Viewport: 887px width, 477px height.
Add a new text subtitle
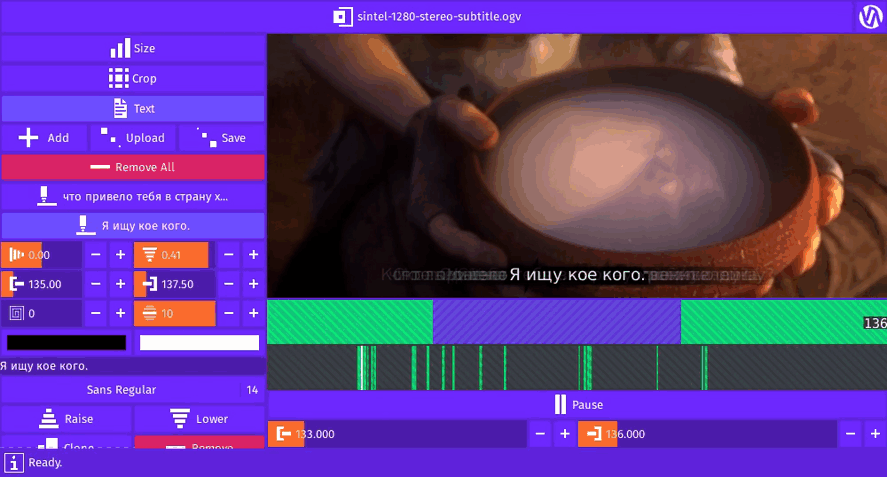click(44, 138)
